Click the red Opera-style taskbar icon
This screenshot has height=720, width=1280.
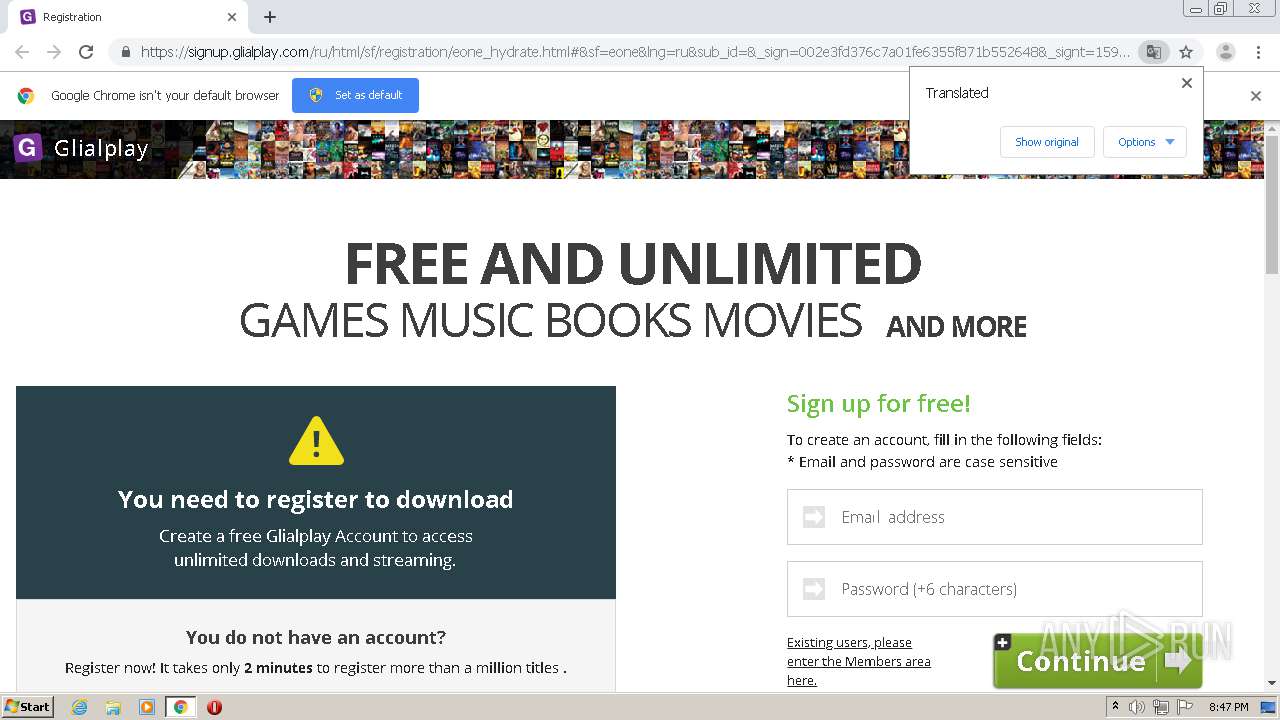tap(214, 707)
